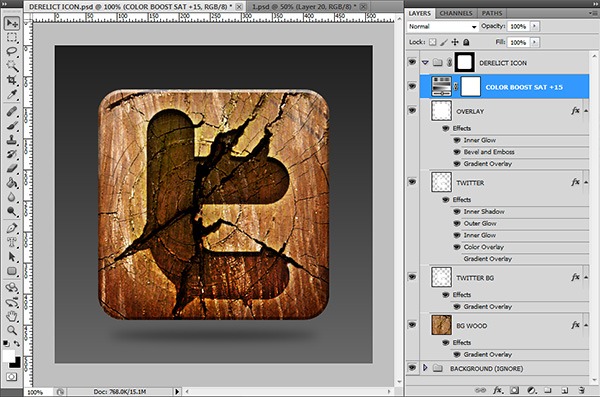Toggle Outer Glow effect visibility

tap(457, 223)
